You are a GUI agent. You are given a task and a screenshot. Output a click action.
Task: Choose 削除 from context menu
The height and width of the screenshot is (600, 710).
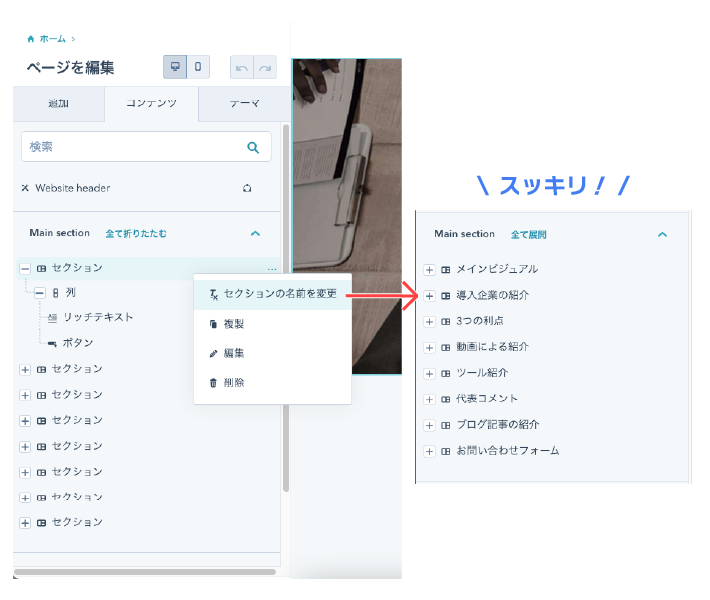pos(273,383)
